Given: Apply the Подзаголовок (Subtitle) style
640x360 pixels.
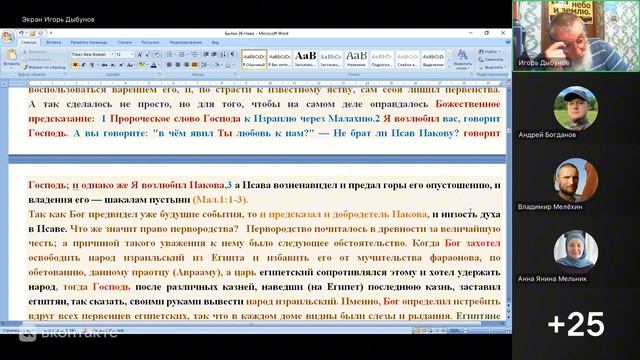Looking at the screenshot, I should pyautogui.click(x=382, y=59).
